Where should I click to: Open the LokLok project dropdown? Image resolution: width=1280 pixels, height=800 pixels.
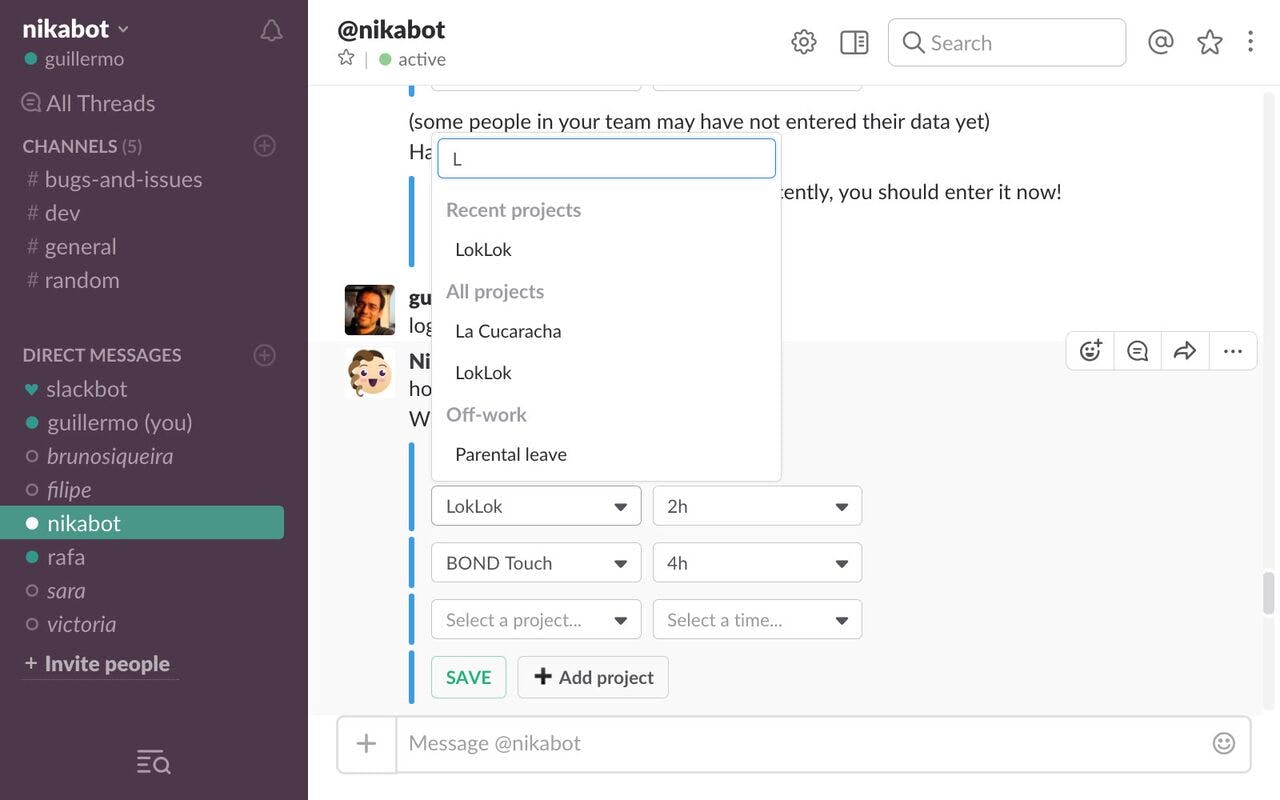[x=536, y=506]
